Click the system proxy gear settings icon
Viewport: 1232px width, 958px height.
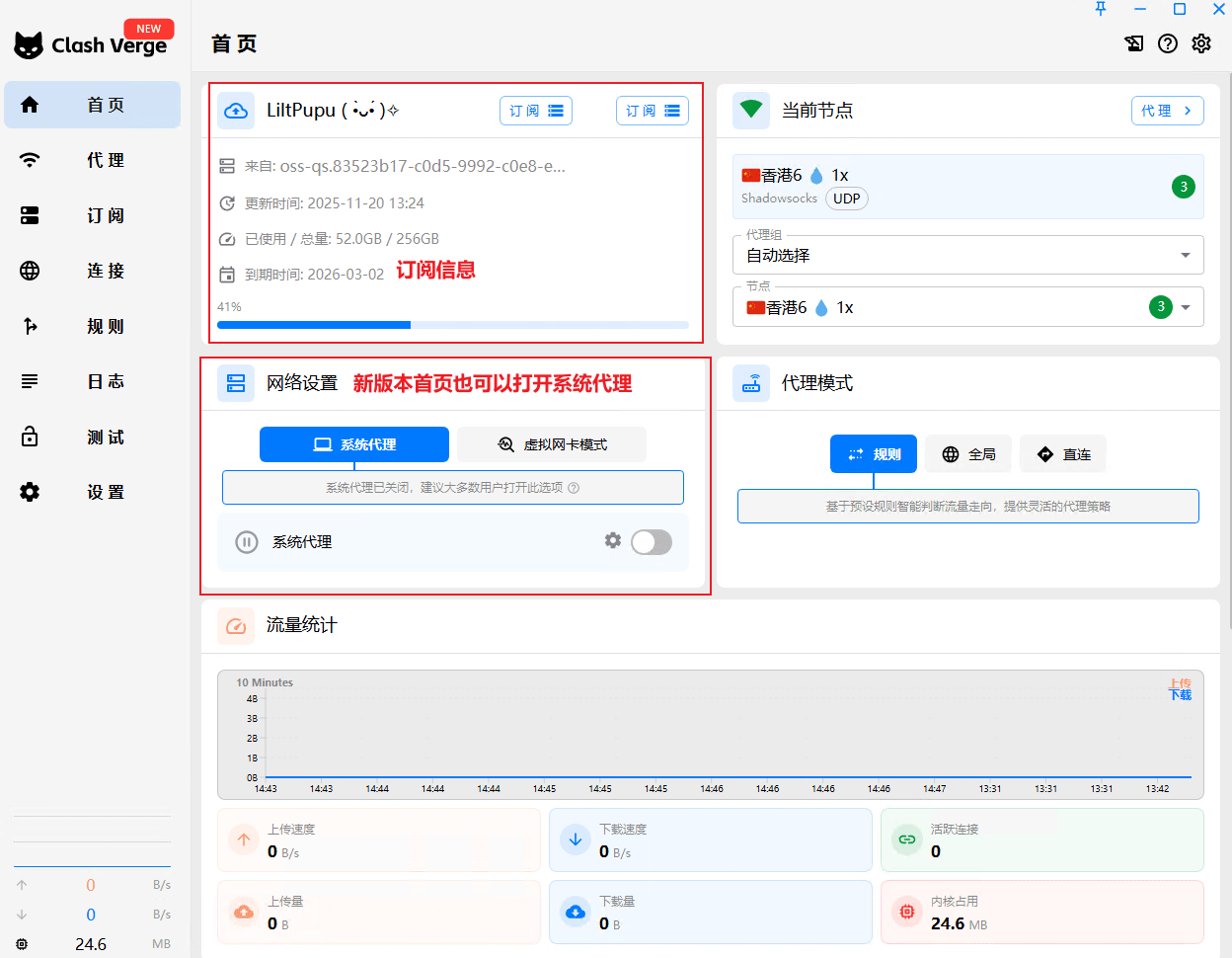click(x=613, y=540)
